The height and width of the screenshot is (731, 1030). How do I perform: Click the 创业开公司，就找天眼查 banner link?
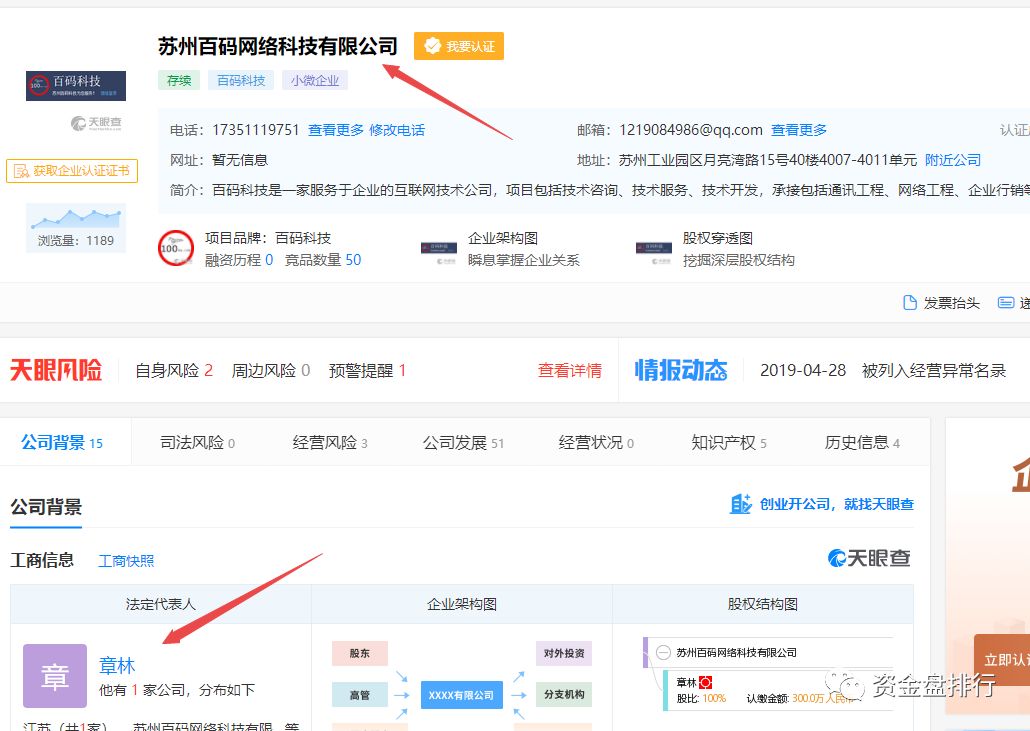click(x=822, y=504)
